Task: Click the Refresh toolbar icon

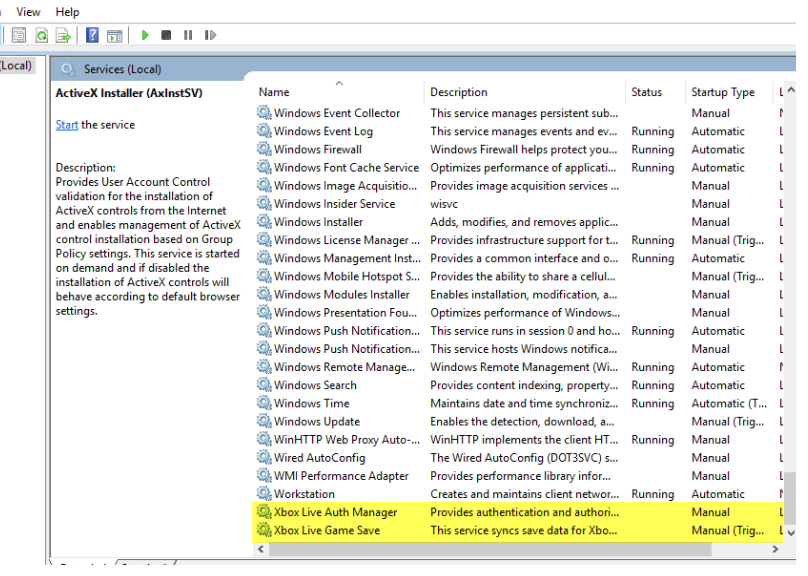Action: click(x=42, y=35)
